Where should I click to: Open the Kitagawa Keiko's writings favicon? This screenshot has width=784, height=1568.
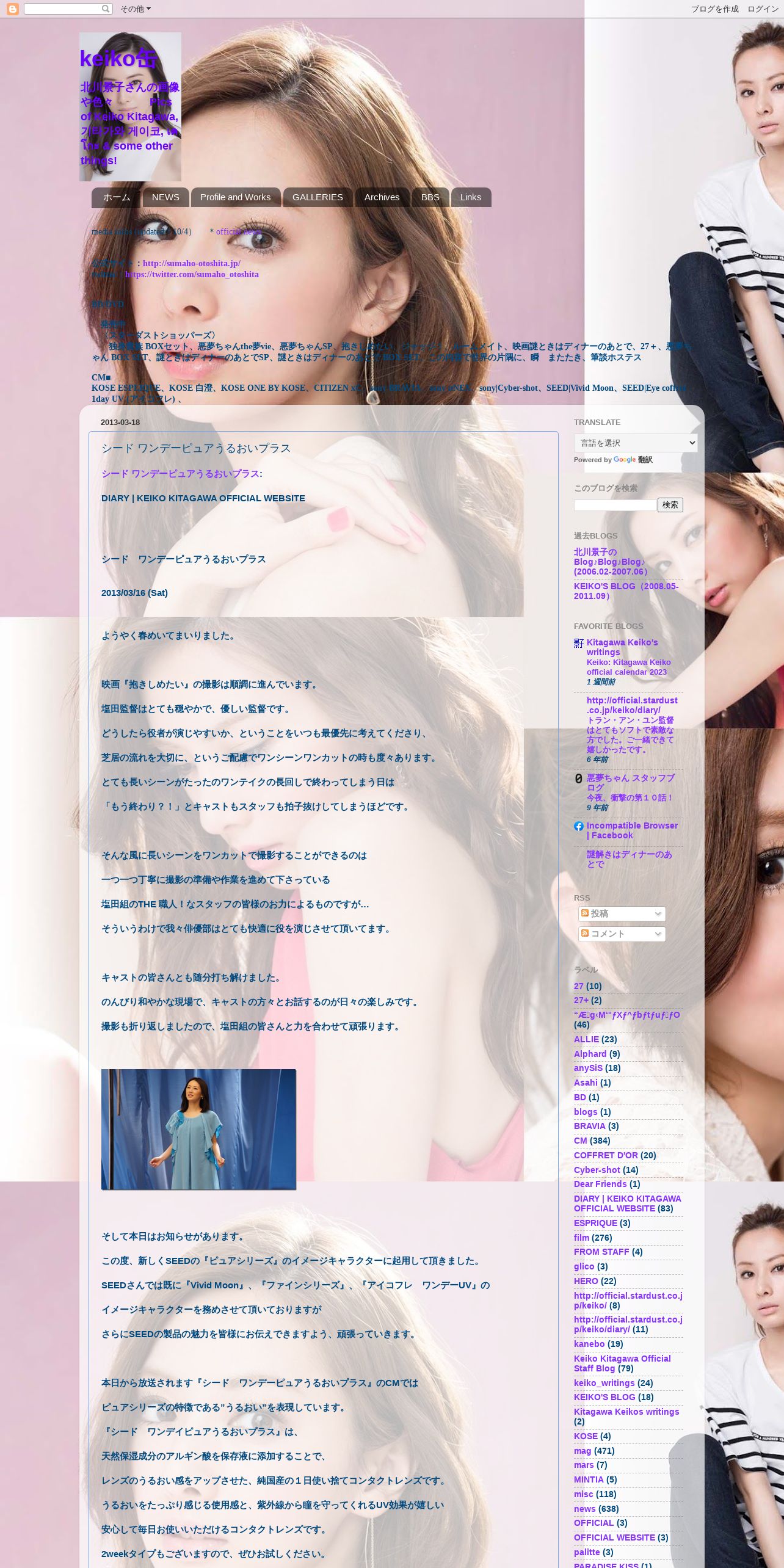pyautogui.click(x=579, y=643)
